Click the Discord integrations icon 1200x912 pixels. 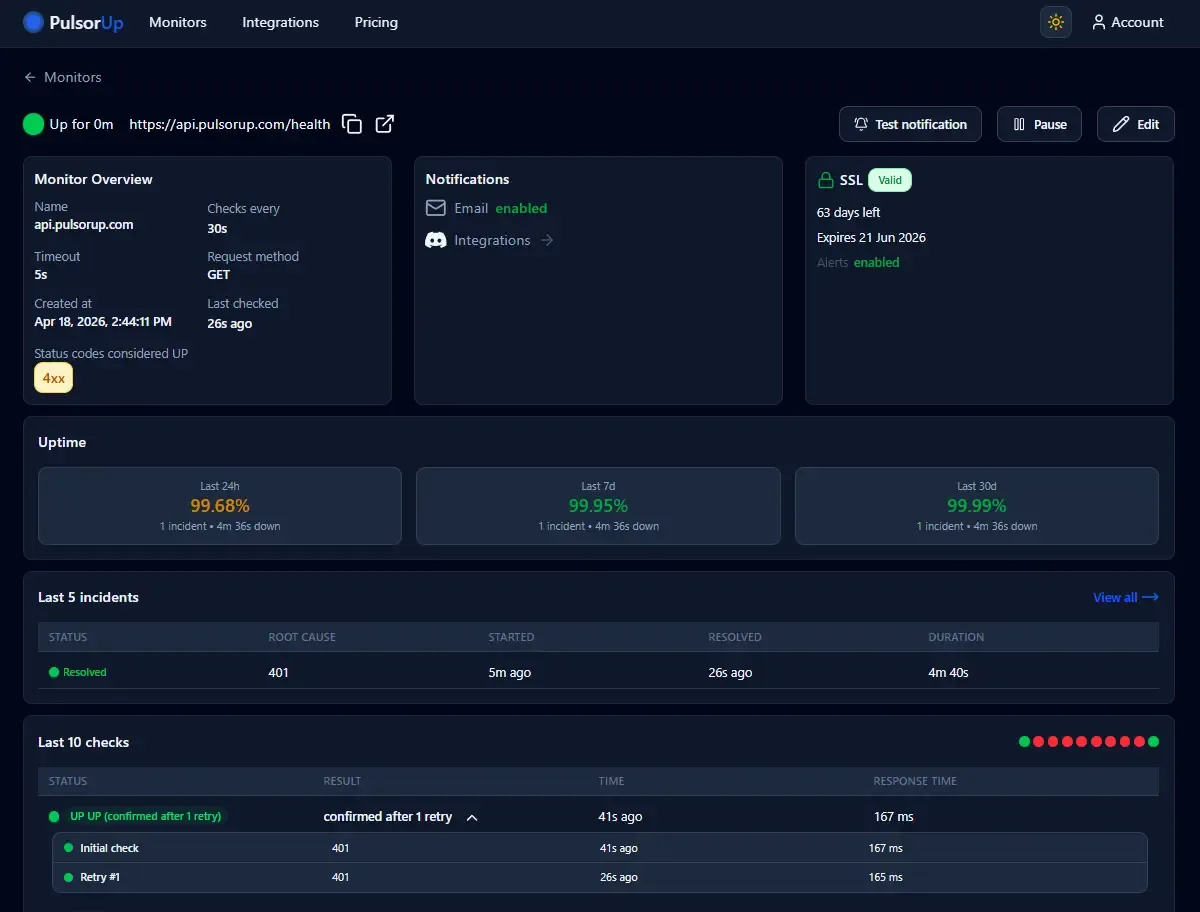436,240
